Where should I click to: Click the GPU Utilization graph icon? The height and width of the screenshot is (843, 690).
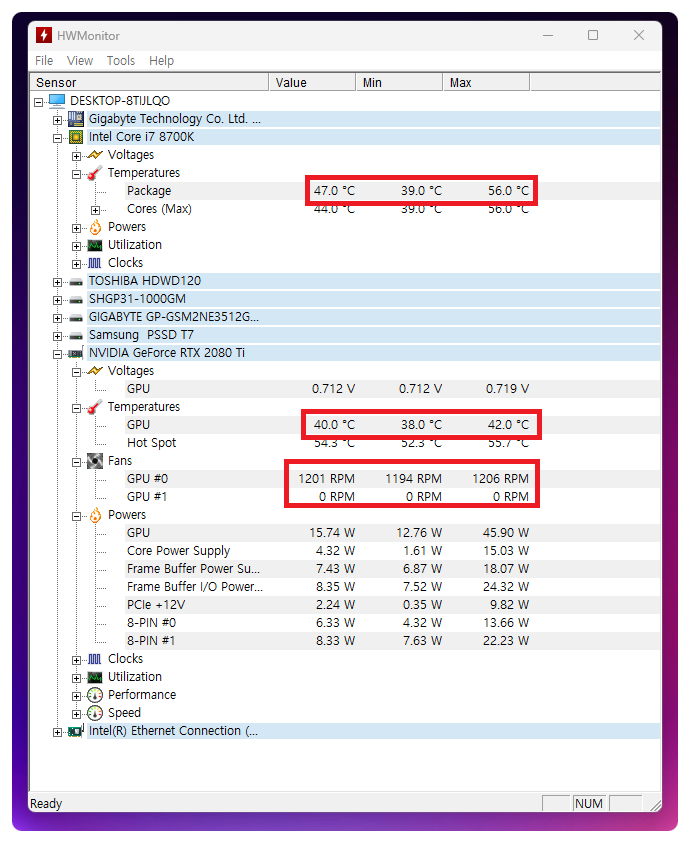coord(95,677)
